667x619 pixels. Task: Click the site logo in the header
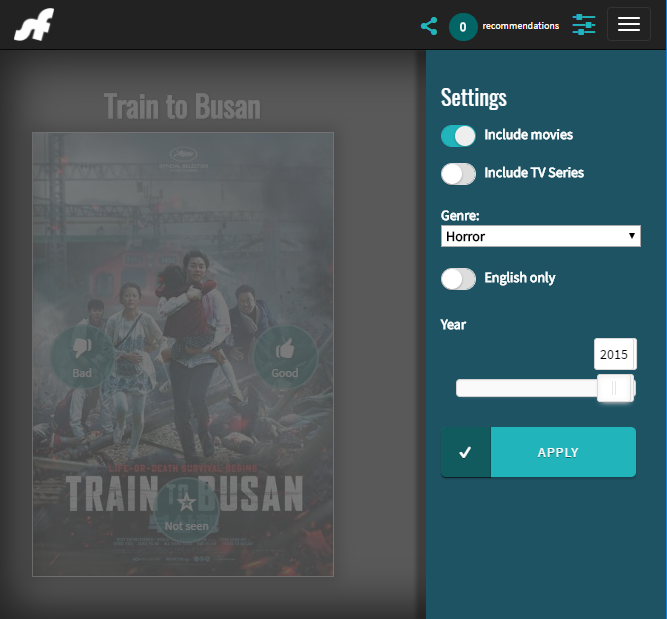pyautogui.click(x=34, y=25)
